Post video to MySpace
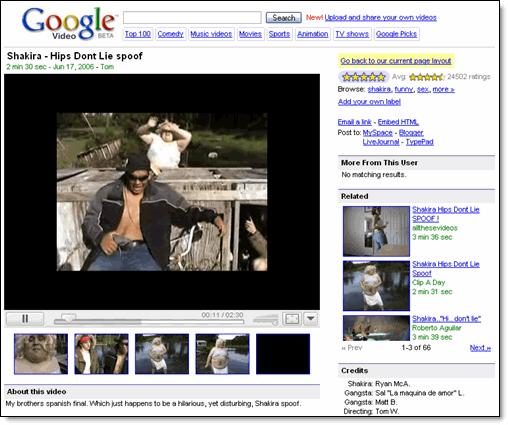 pos(377,133)
